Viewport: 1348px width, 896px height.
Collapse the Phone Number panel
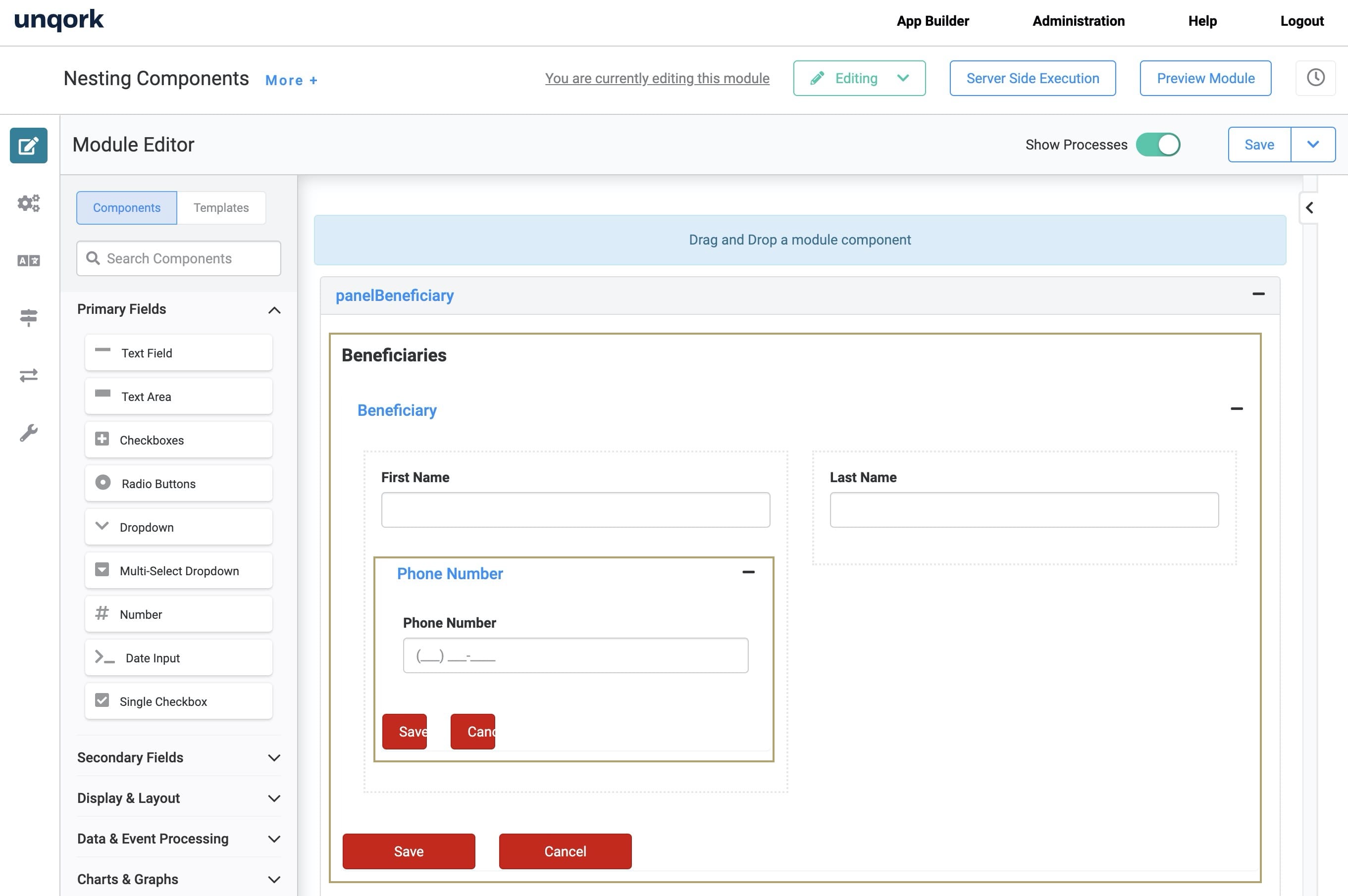coord(748,572)
